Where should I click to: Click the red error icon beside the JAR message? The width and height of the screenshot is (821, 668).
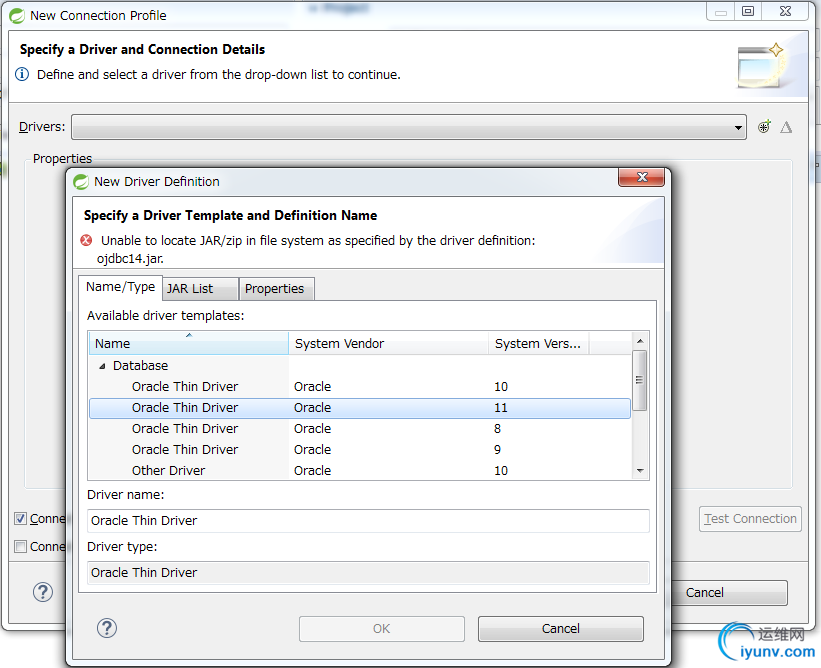(x=86, y=240)
